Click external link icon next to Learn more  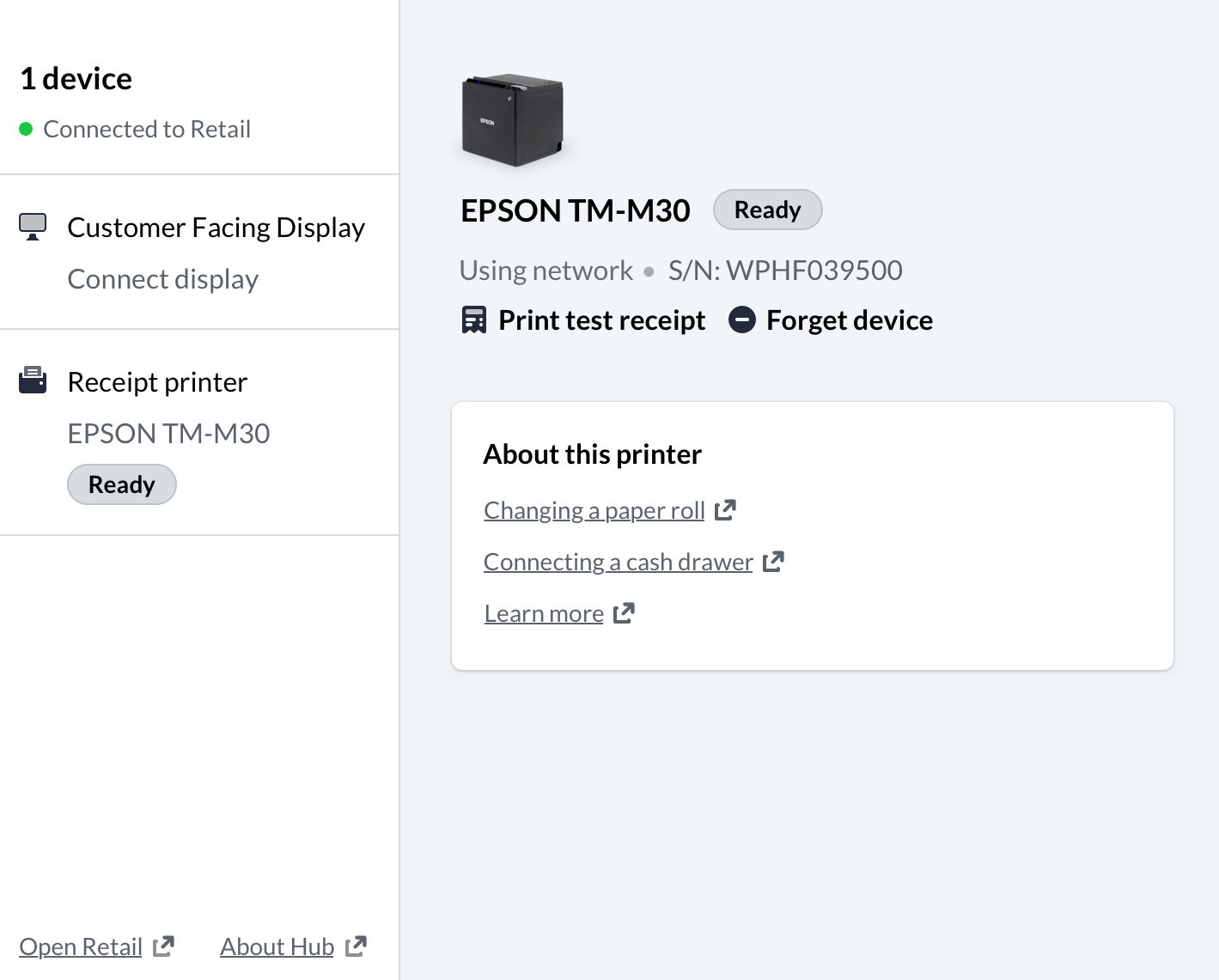(x=625, y=613)
